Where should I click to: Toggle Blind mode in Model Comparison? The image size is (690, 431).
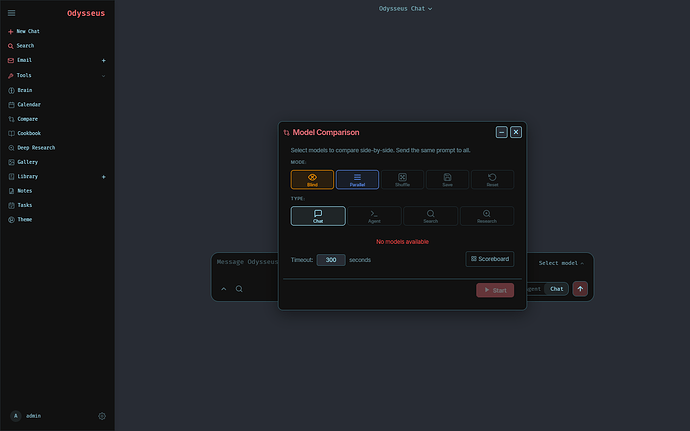click(312, 180)
